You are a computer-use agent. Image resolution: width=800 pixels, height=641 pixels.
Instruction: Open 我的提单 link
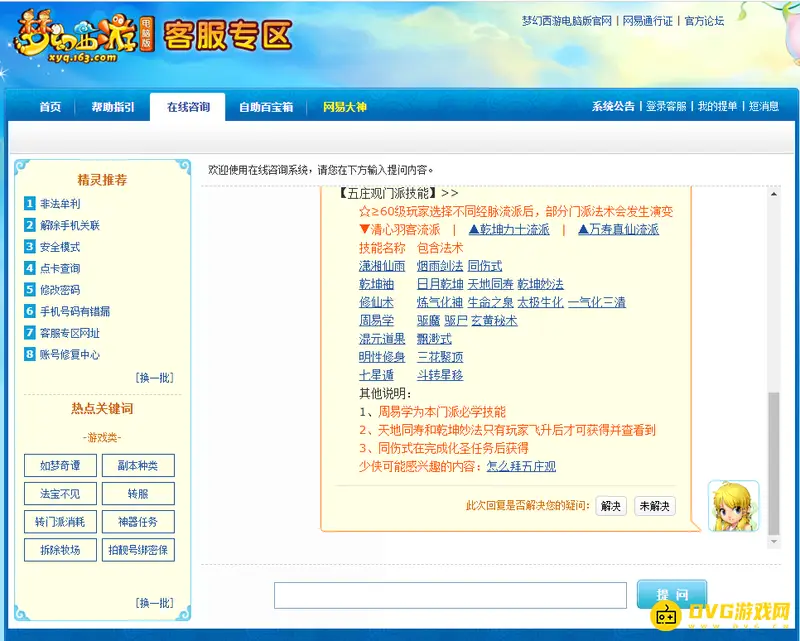[x=717, y=106]
